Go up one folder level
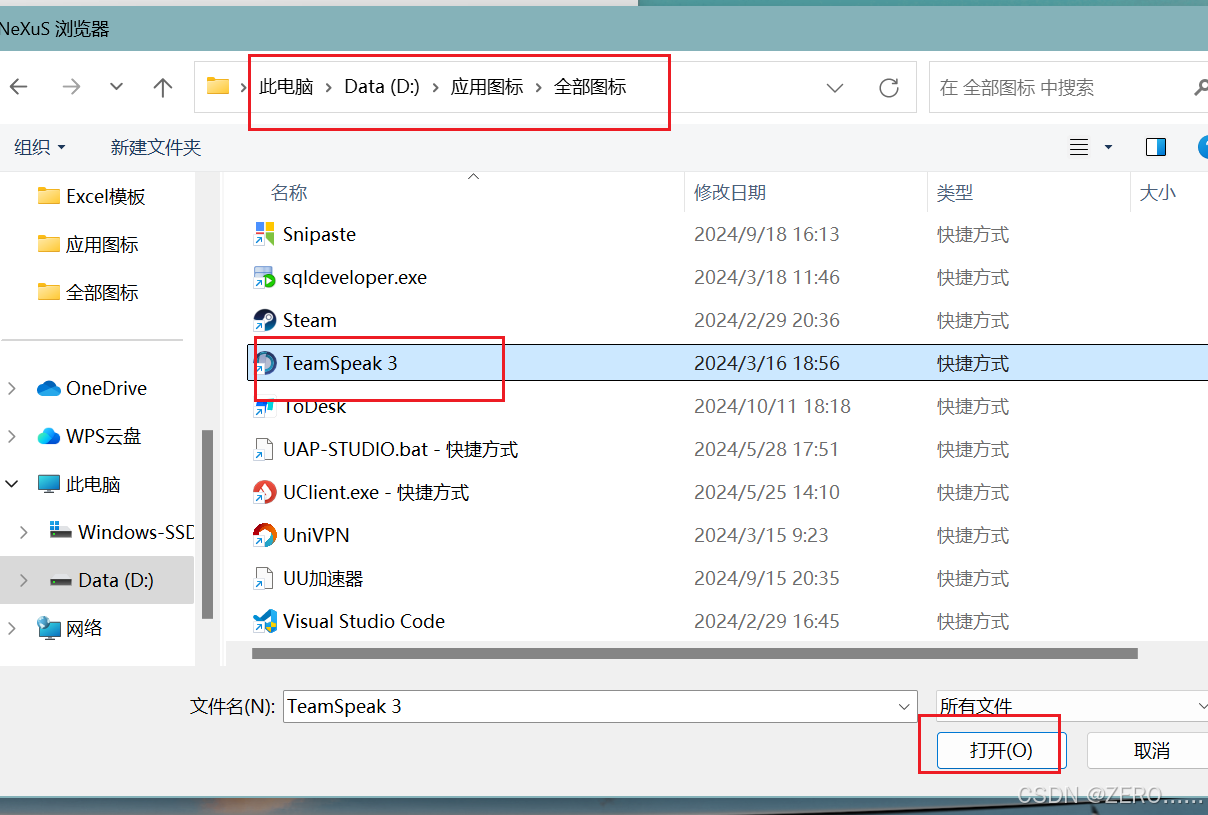The height and width of the screenshot is (815, 1208). (163, 87)
